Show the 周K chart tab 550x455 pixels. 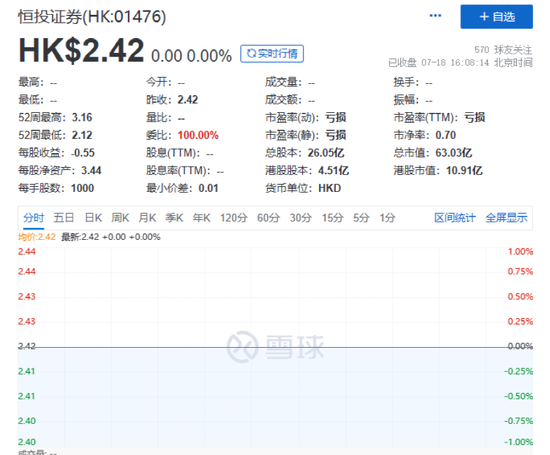(x=120, y=218)
